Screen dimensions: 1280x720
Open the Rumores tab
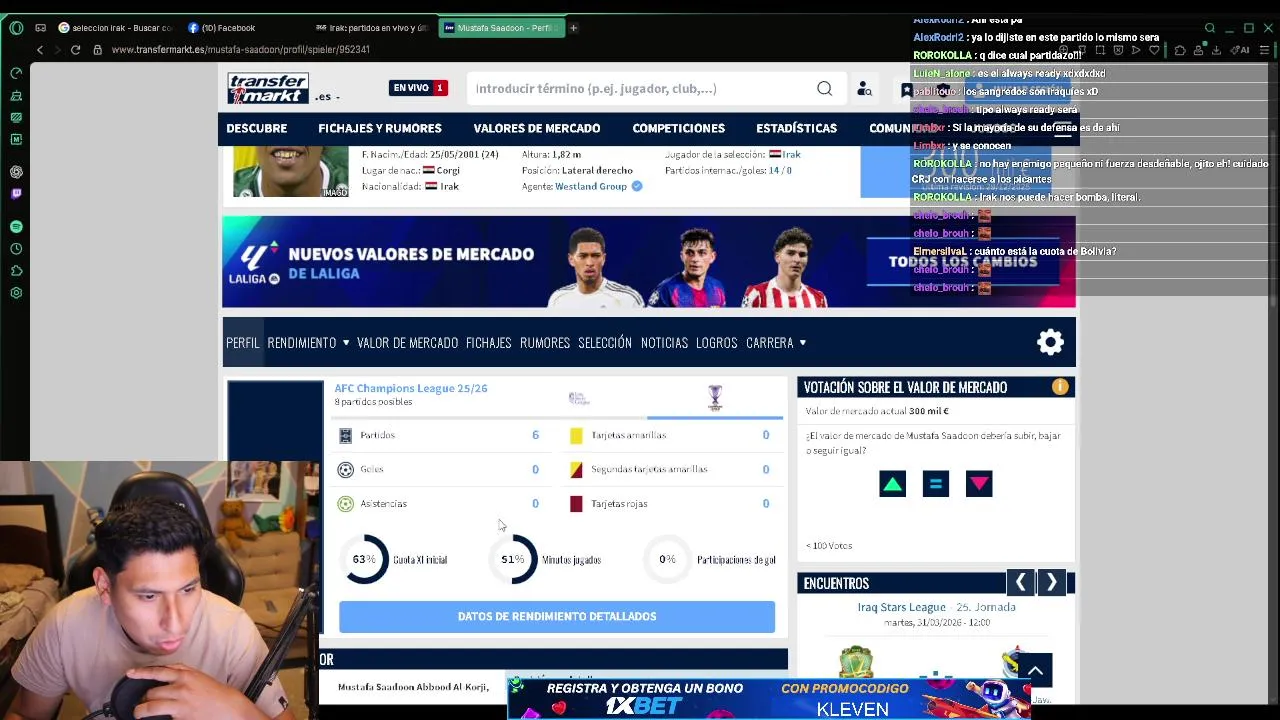click(x=545, y=343)
